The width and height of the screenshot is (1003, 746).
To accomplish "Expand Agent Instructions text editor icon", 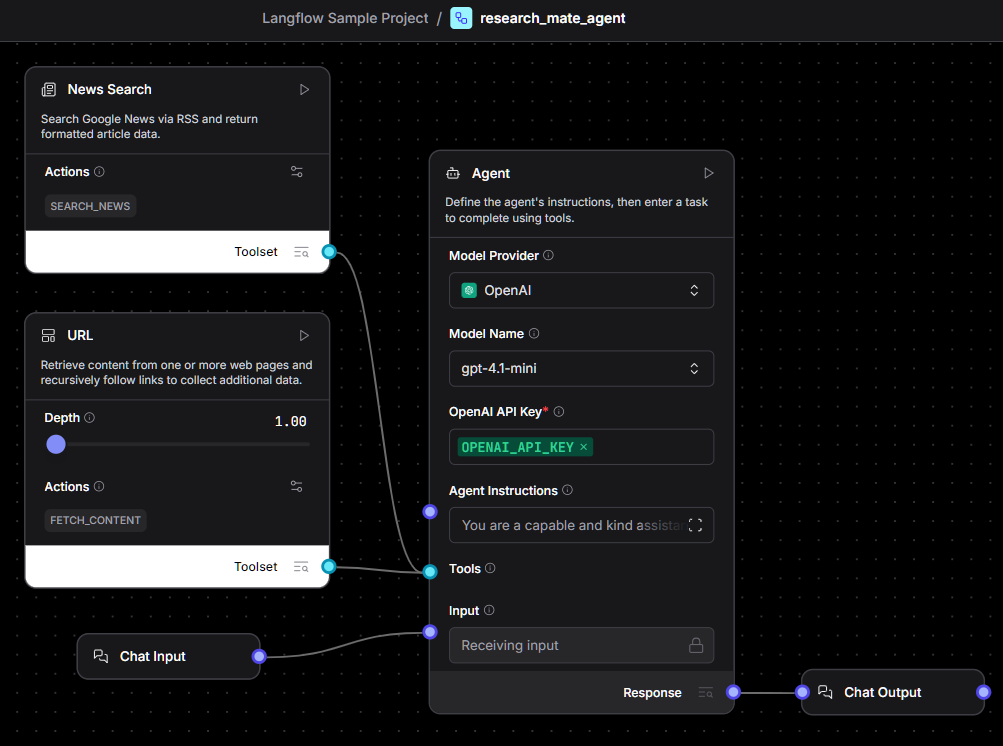I will click(695, 525).
